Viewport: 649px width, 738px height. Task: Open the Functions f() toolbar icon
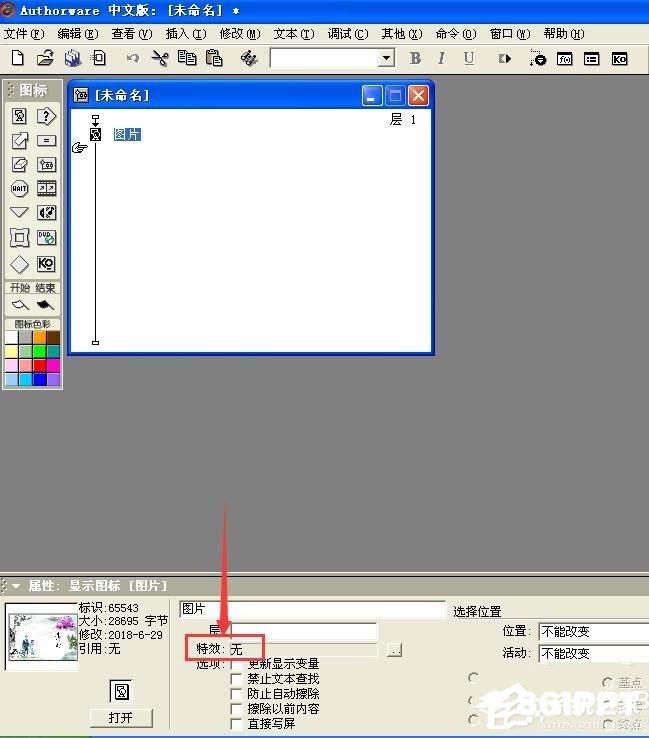(565, 59)
